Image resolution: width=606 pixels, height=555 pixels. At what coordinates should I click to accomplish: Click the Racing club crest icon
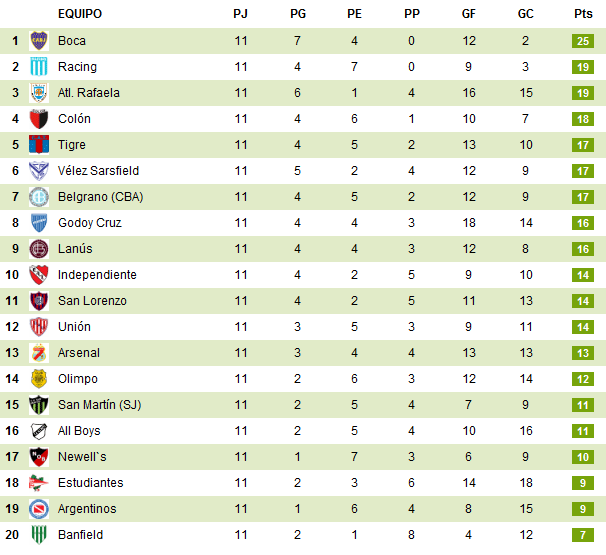(x=40, y=67)
